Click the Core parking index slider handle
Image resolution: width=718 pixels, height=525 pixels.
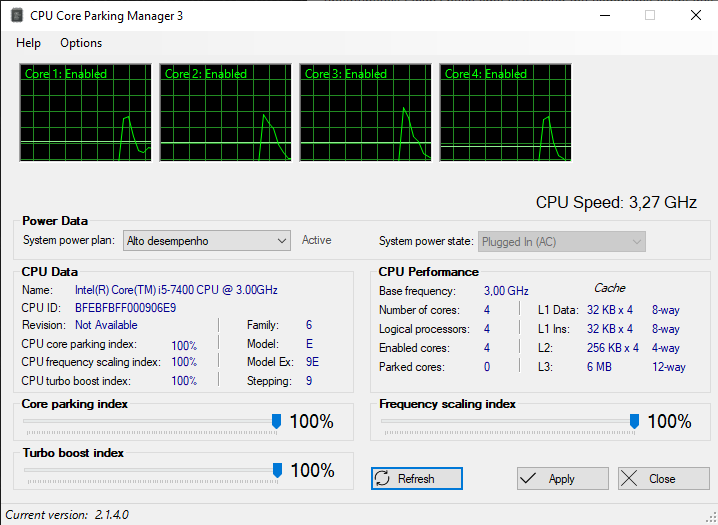(277, 422)
